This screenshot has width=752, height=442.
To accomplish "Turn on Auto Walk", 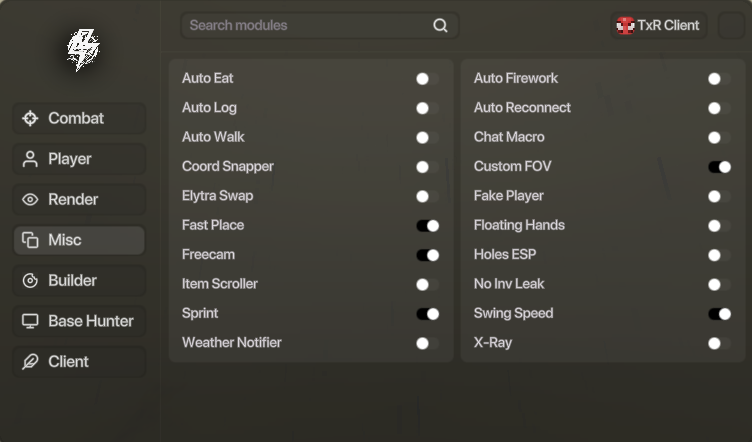I will click(x=428, y=138).
